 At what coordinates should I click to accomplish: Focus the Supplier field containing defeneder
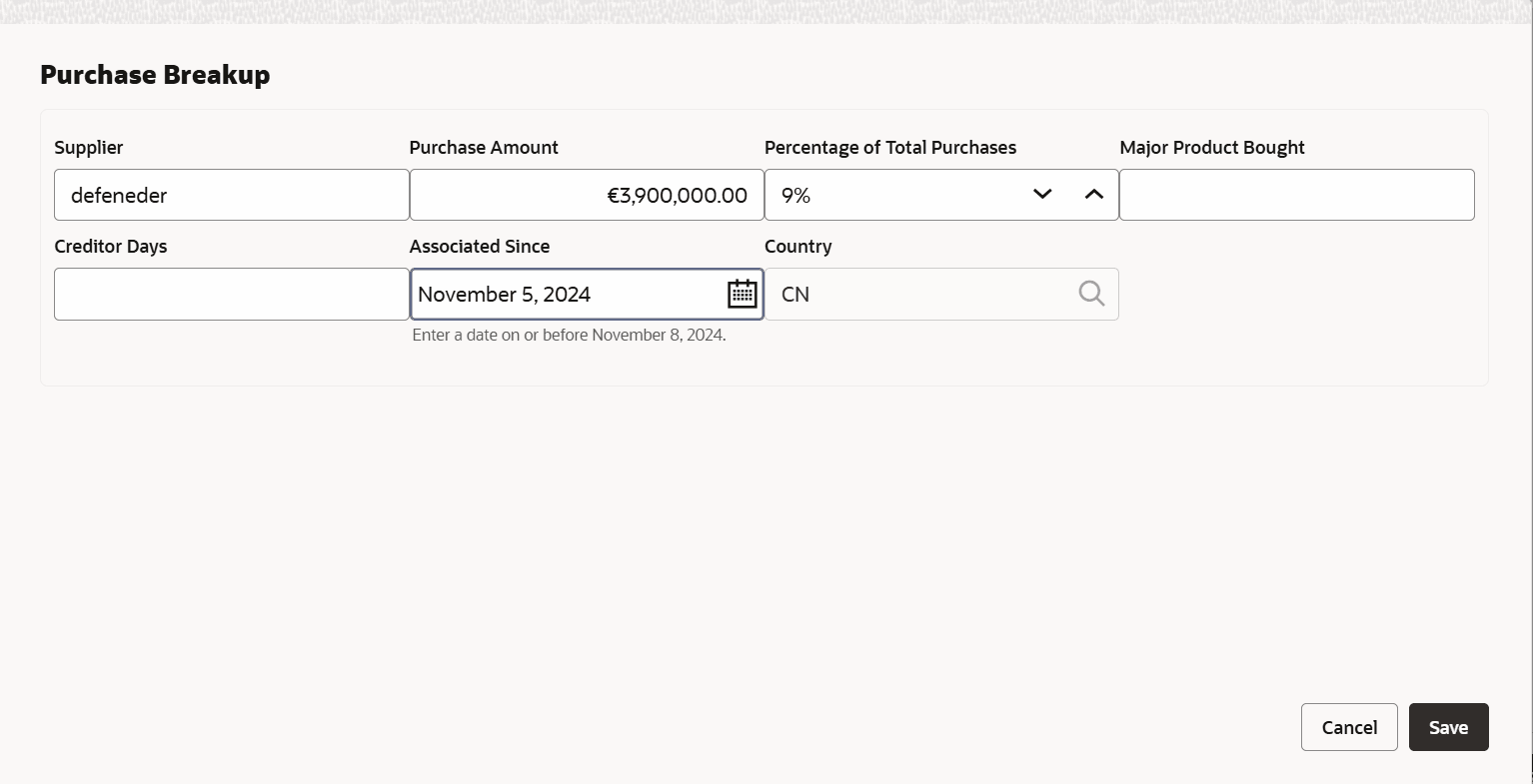pos(232,195)
